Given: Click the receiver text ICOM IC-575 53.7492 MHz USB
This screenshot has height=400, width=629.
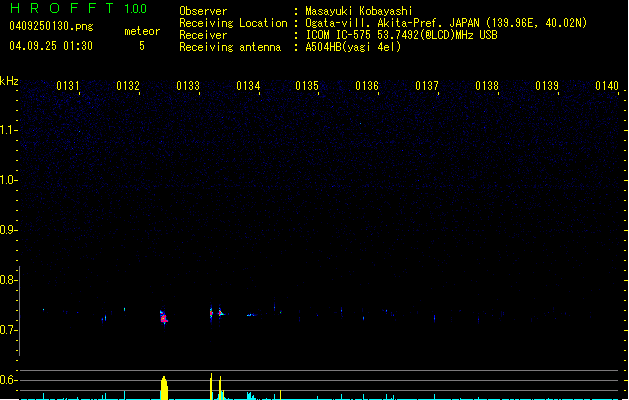Looking at the screenshot, I should [401, 35].
